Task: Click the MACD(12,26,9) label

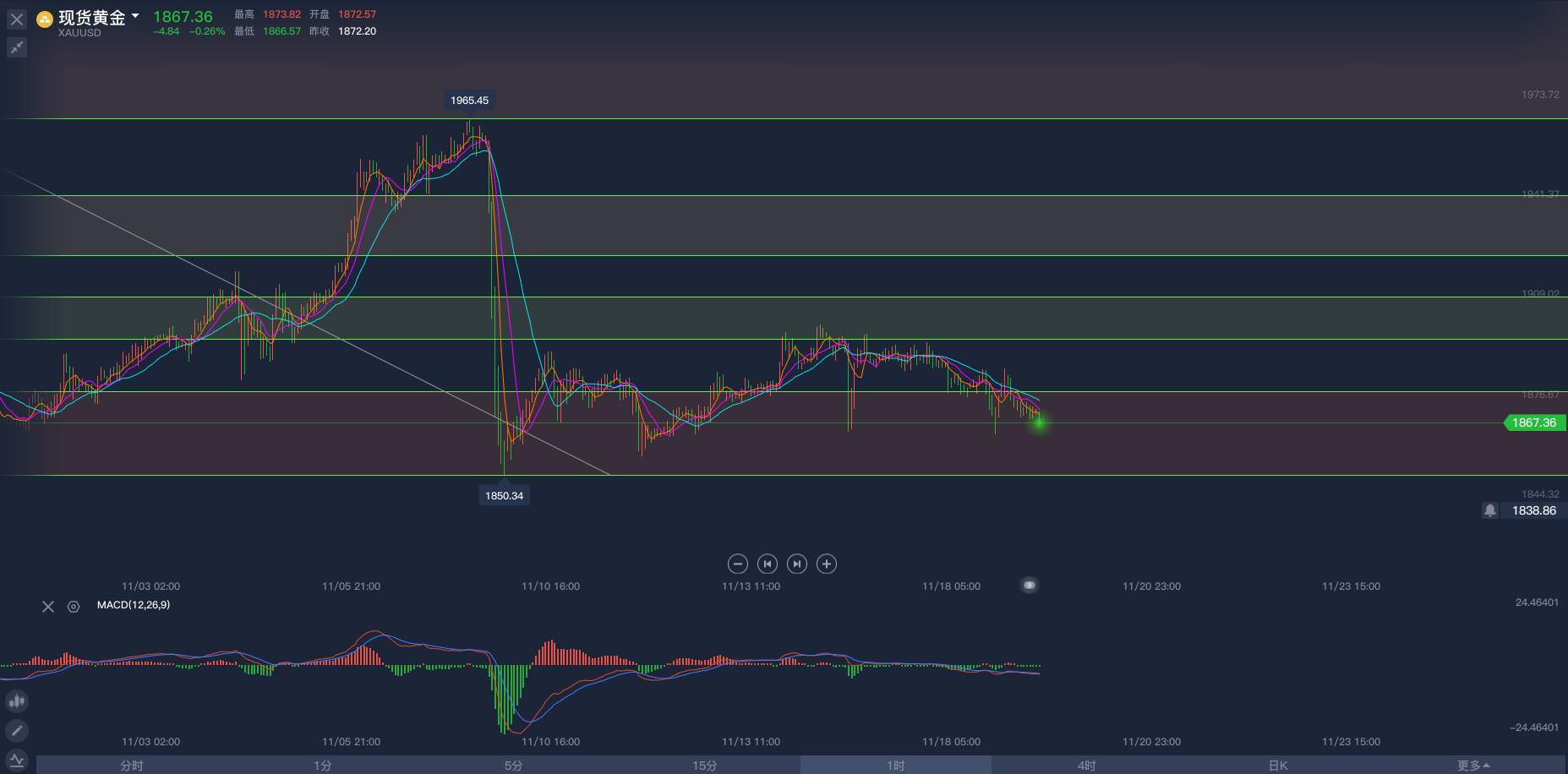Action: pyautogui.click(x=134, y=605)
